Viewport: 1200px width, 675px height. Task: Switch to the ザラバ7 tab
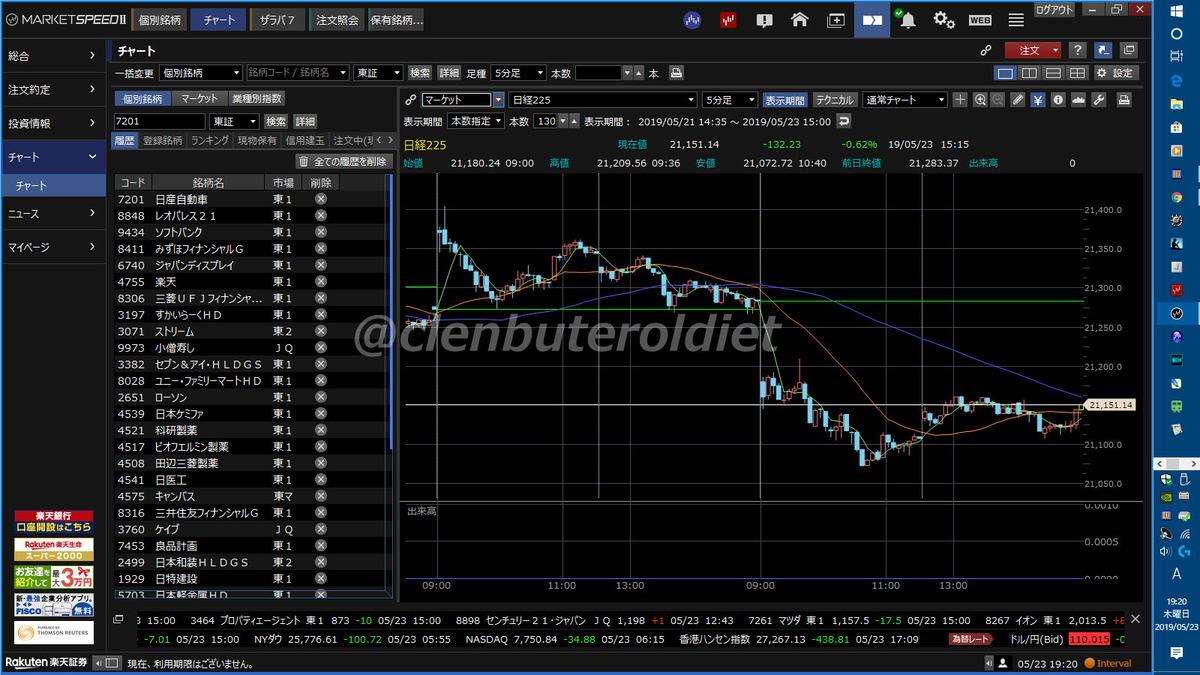click(x=277, y=19)
